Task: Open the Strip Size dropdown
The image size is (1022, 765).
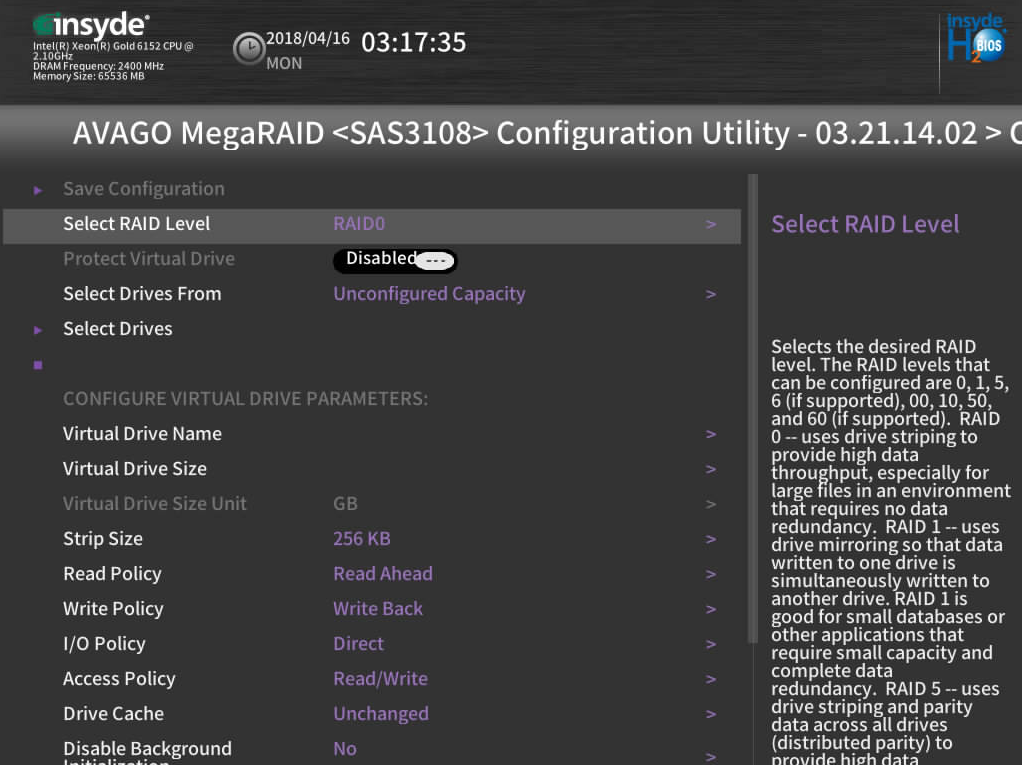Action: coord(361,538)
